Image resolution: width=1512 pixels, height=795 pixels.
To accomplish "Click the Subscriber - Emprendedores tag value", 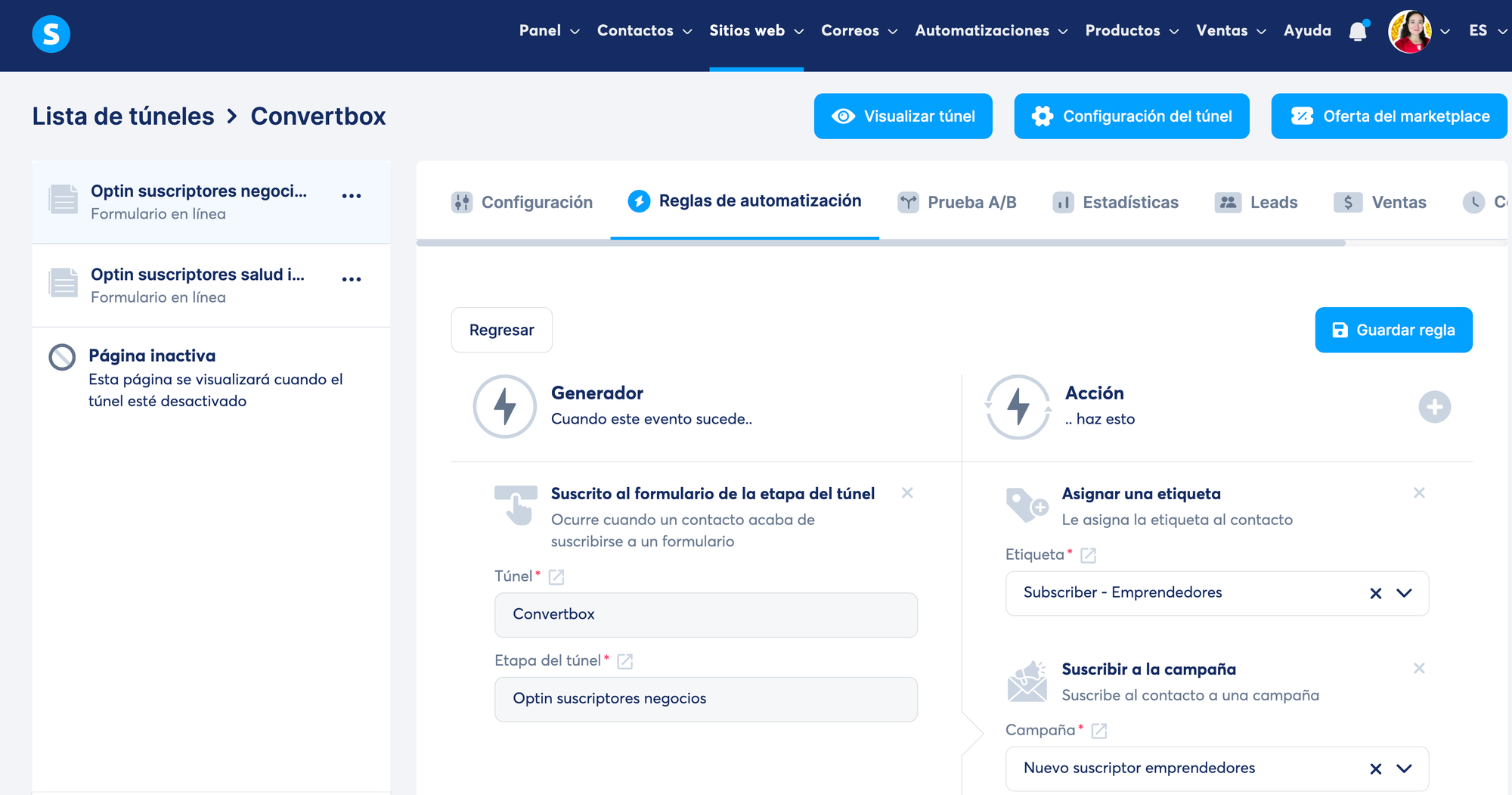I will click(1123, 592).
